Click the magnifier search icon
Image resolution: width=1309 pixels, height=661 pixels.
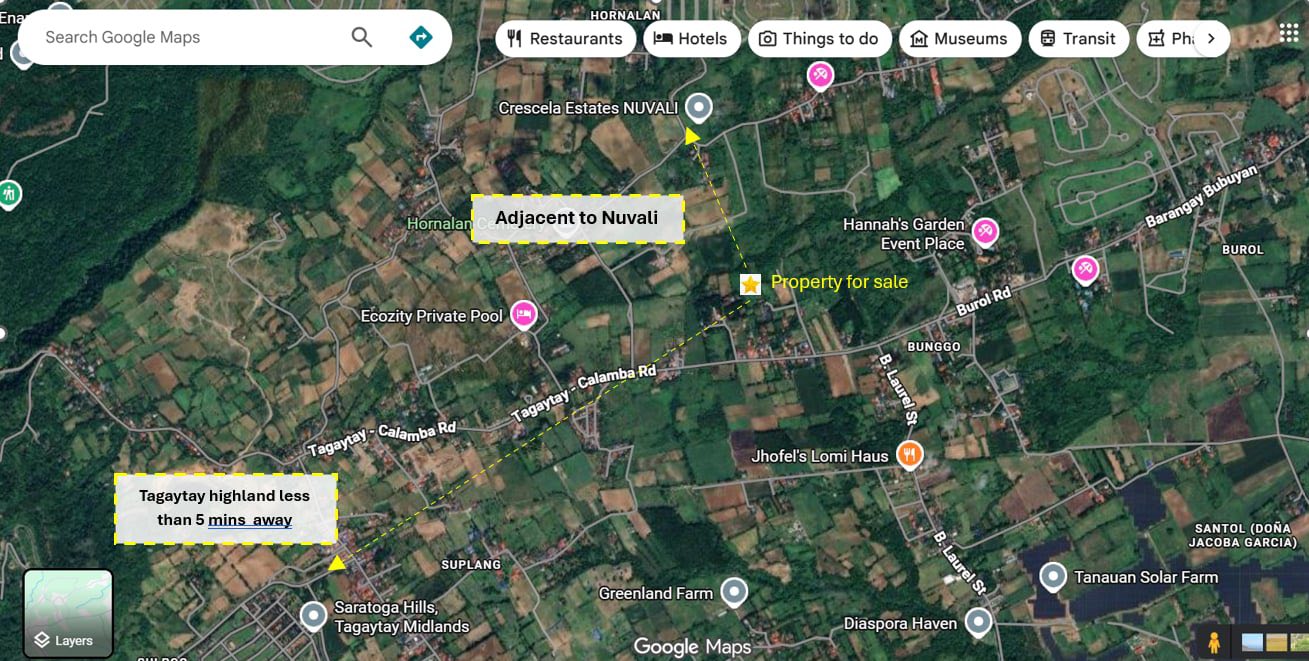[361, 38]
